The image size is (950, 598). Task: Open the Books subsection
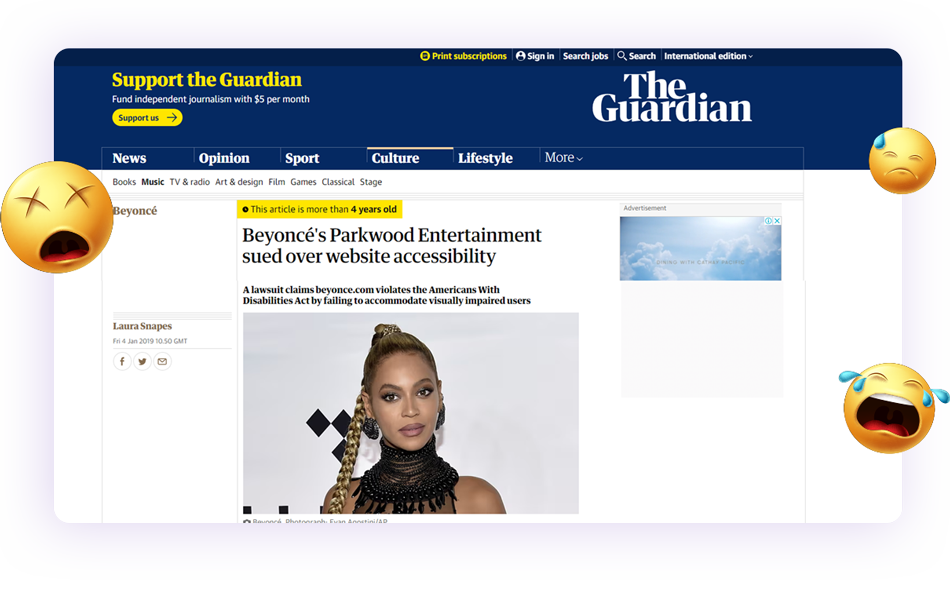coord(124,182)
